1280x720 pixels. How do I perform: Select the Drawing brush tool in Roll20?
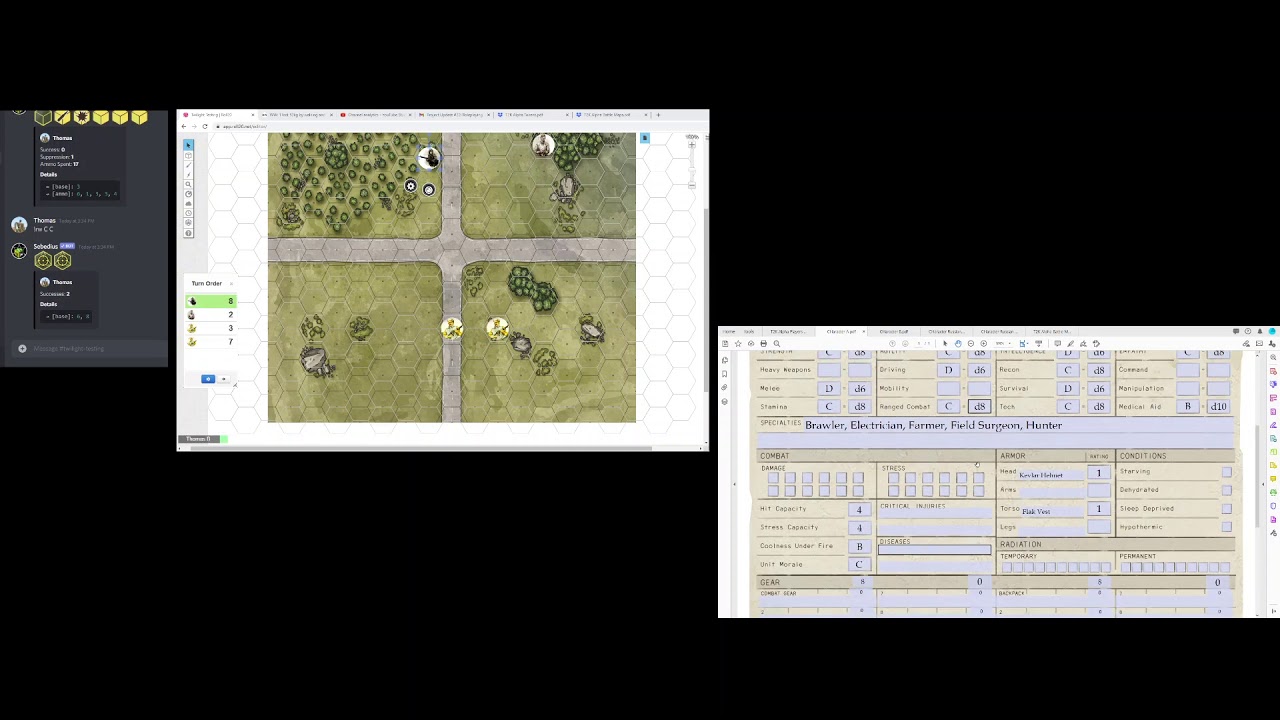(x=188, y=165)
